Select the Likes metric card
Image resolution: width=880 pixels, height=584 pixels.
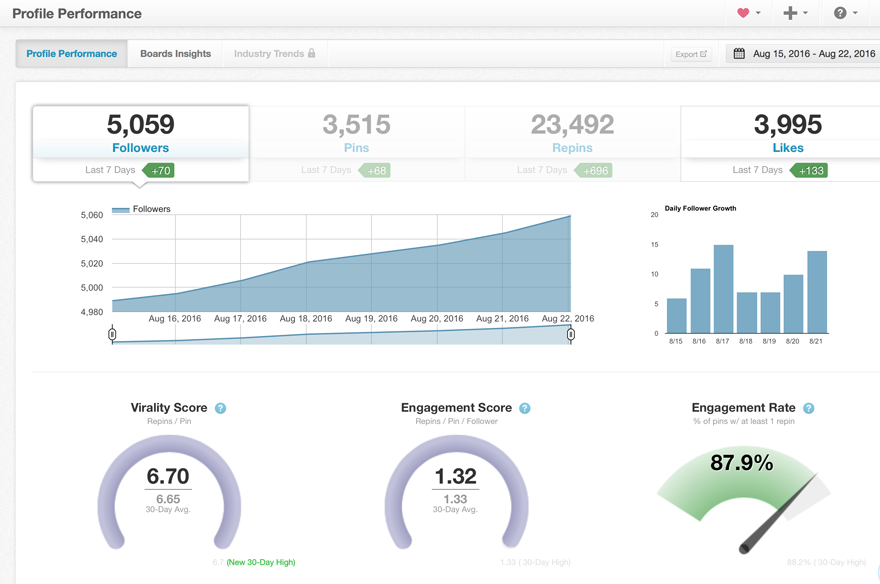(788, 135)
